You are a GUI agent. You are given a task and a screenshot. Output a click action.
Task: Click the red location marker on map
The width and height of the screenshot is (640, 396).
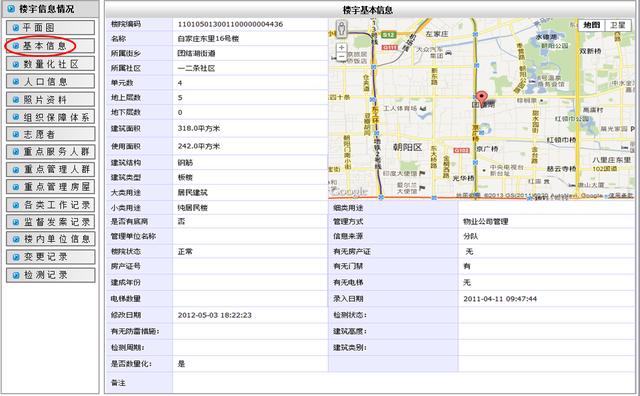[x=482, y=98]
